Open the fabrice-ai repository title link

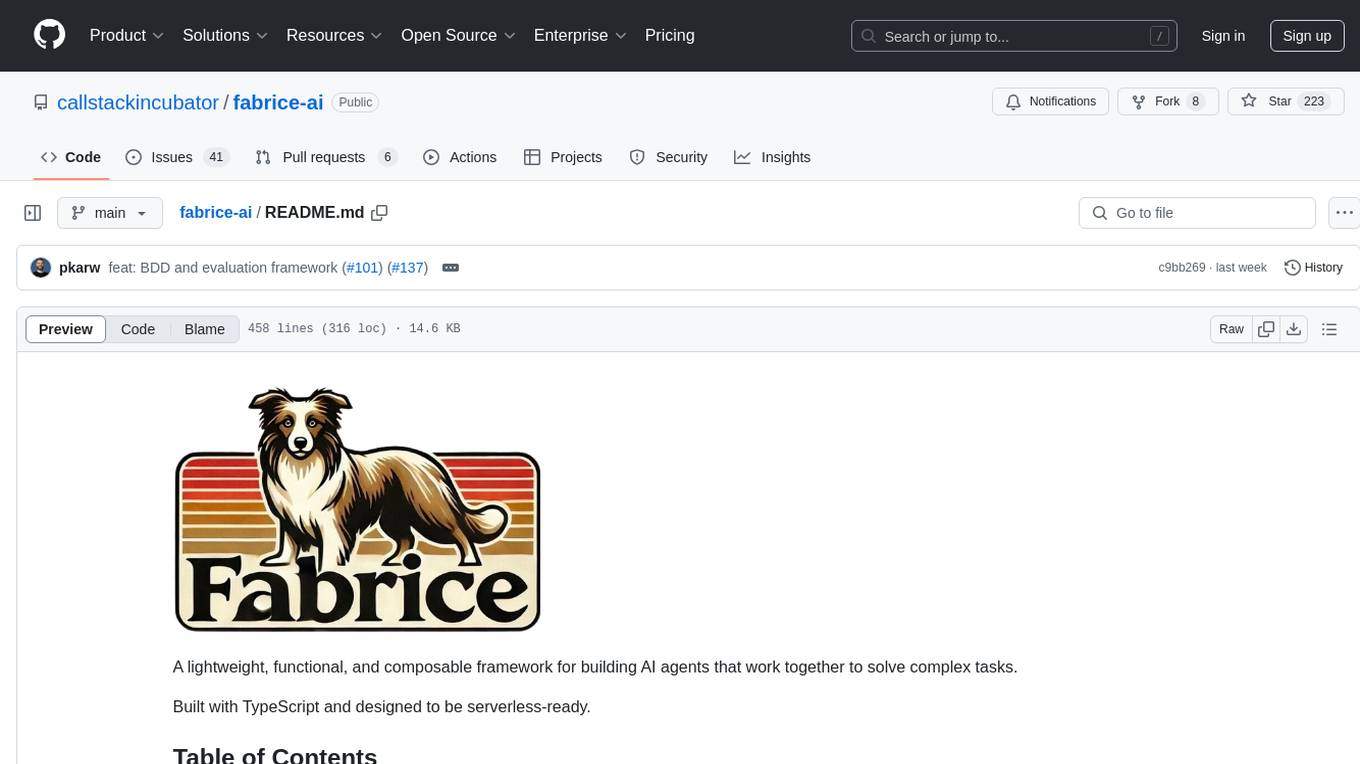[278, 102]
